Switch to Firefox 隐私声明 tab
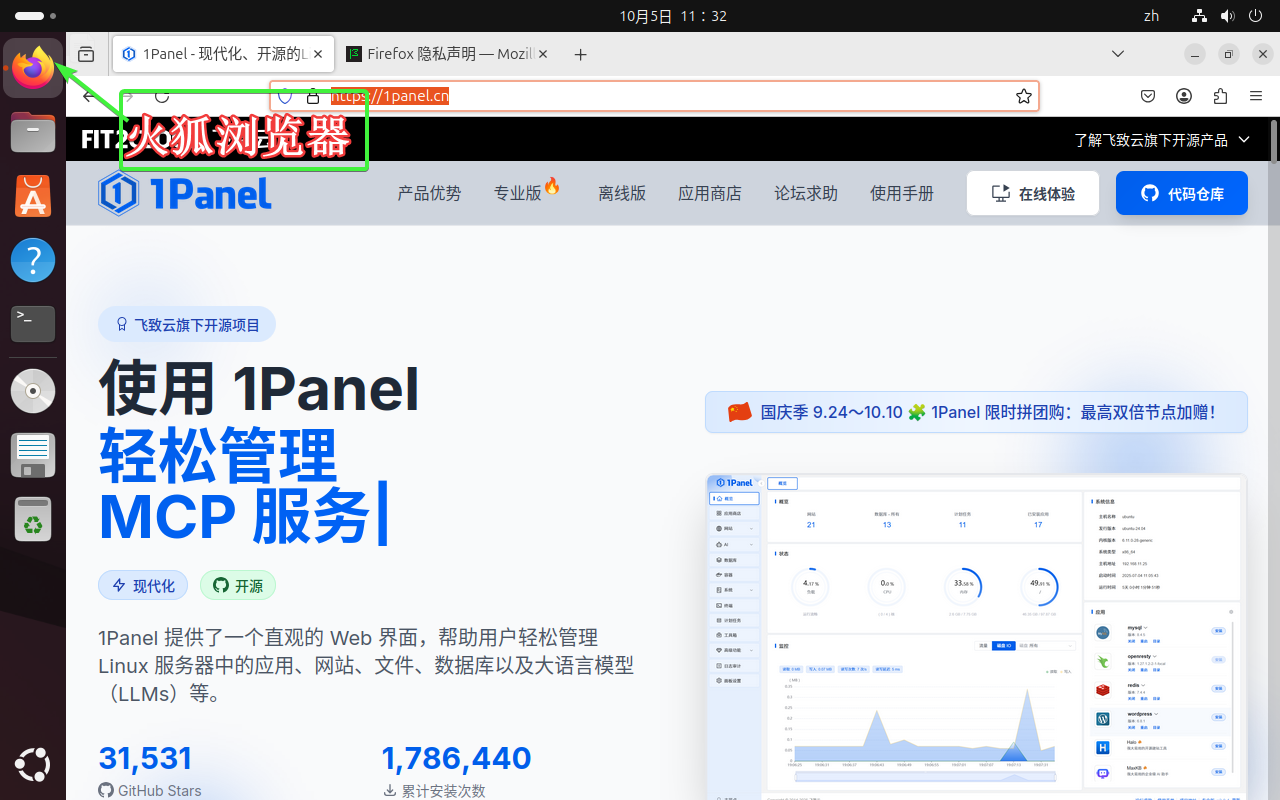This screenshot has width=1280, height=800. (x=440, y=55)
